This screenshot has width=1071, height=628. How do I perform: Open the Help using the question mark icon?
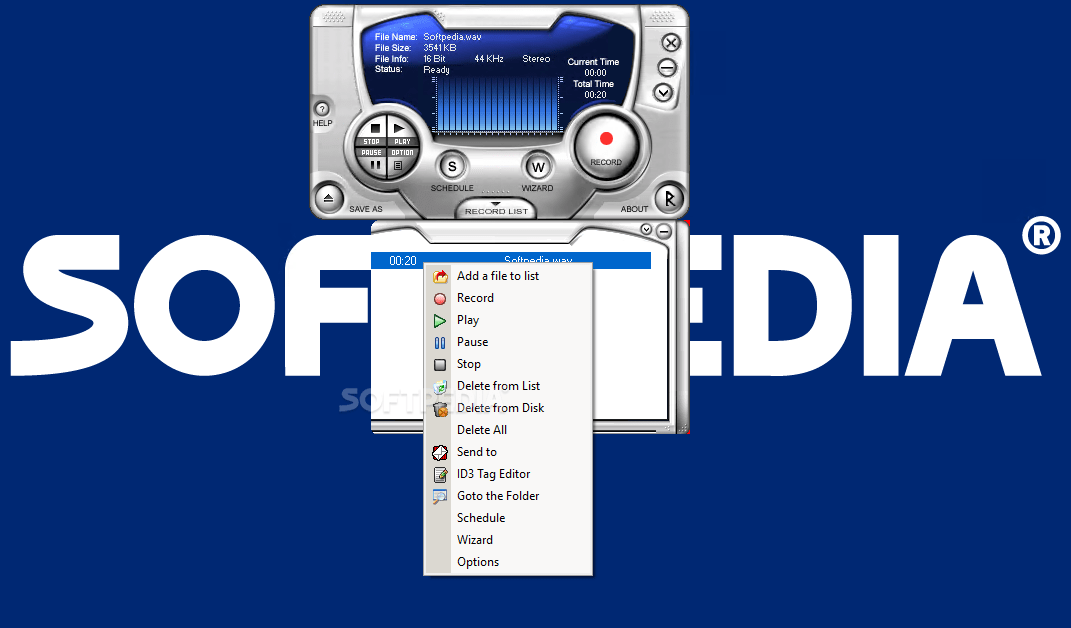321,109
